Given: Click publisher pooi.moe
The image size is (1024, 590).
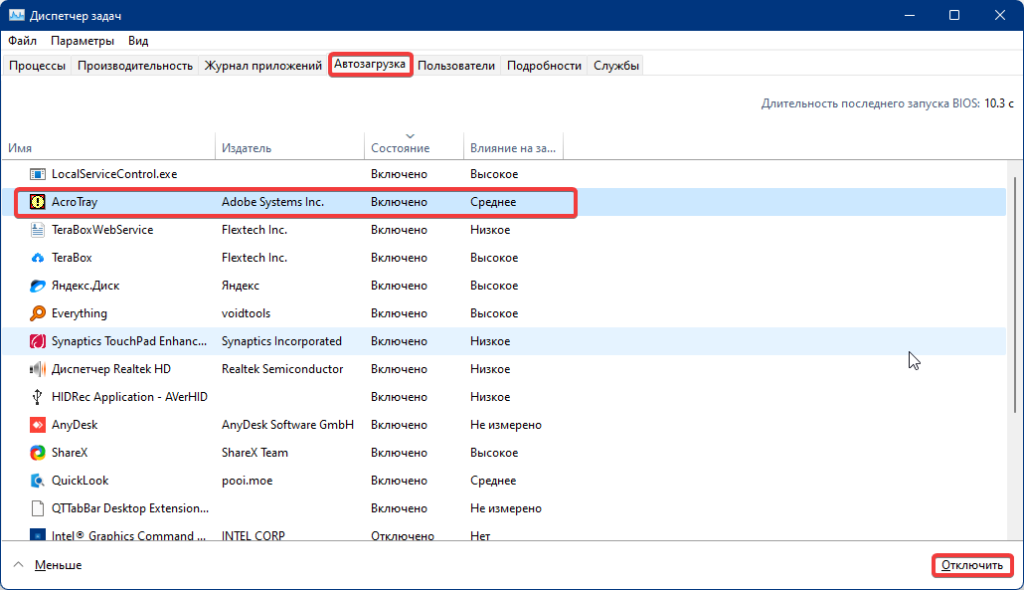Looking at the screenshot, I should [247, 480].
